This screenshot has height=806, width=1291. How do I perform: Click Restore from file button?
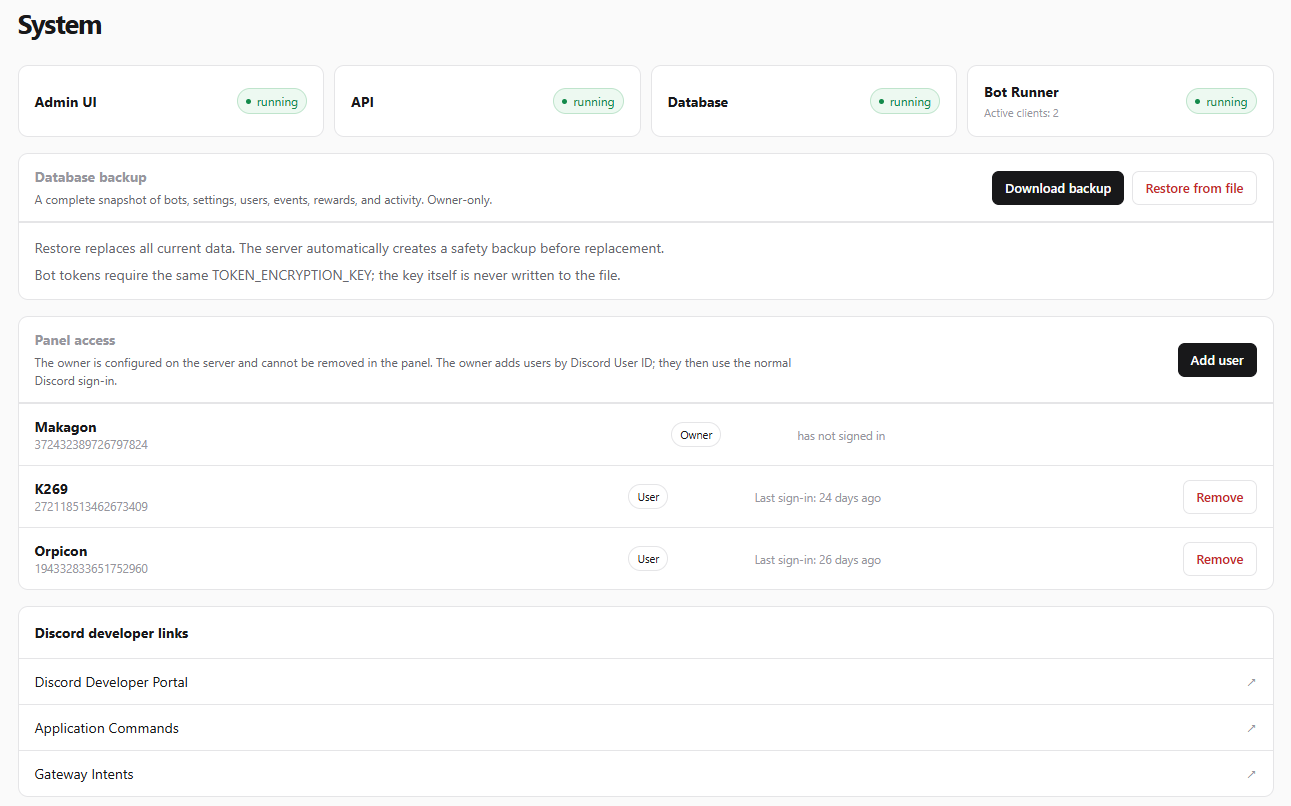point(1194,188)
